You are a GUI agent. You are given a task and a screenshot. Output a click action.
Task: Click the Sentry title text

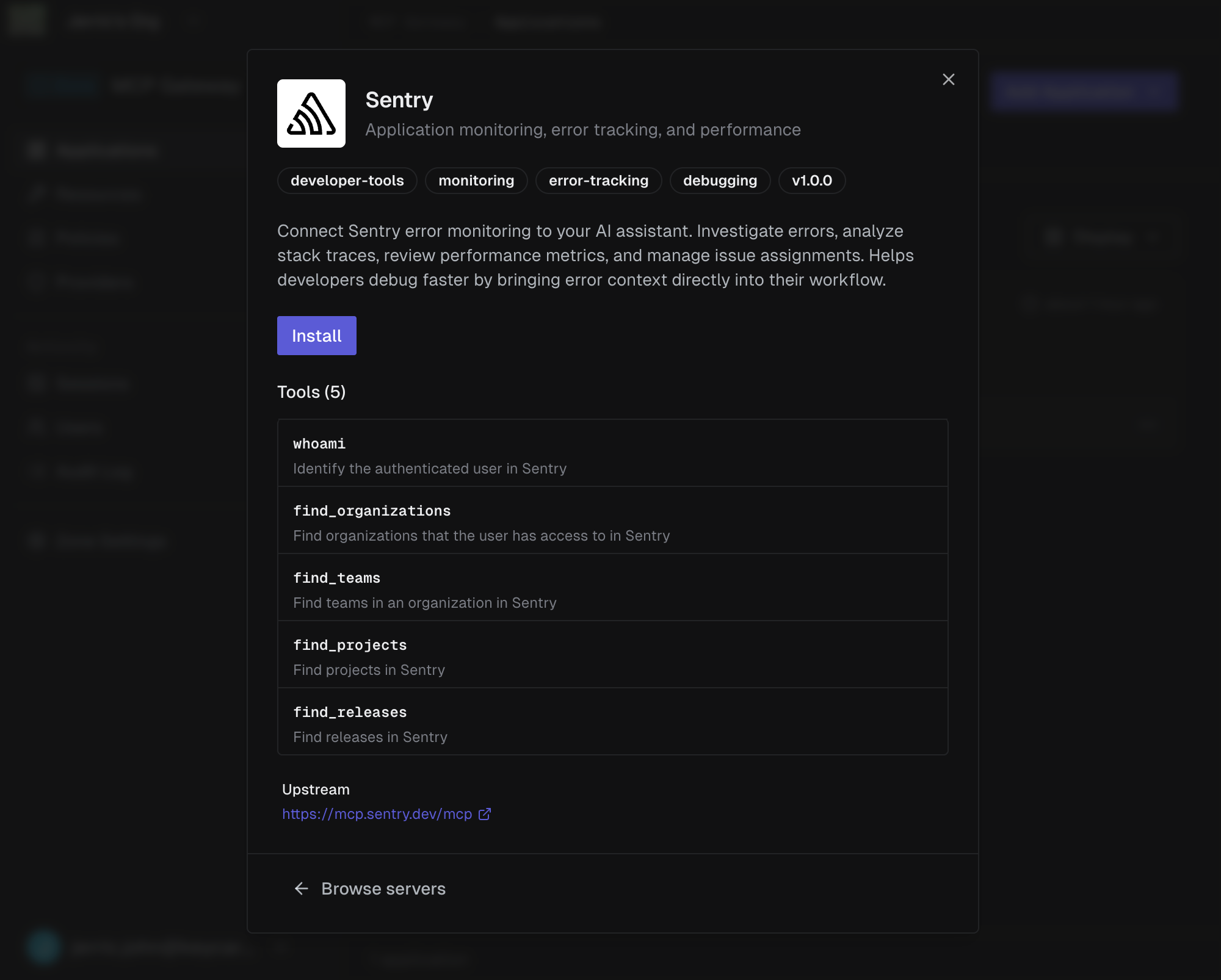point(399,100)
